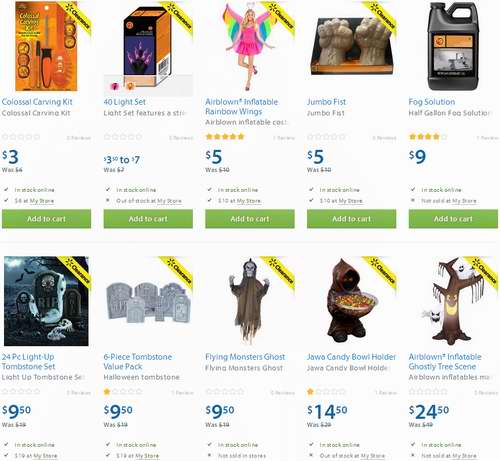The image size is (500, 461).
Task: Add the 40 Light Set to cart
Action: pos(148,219)
